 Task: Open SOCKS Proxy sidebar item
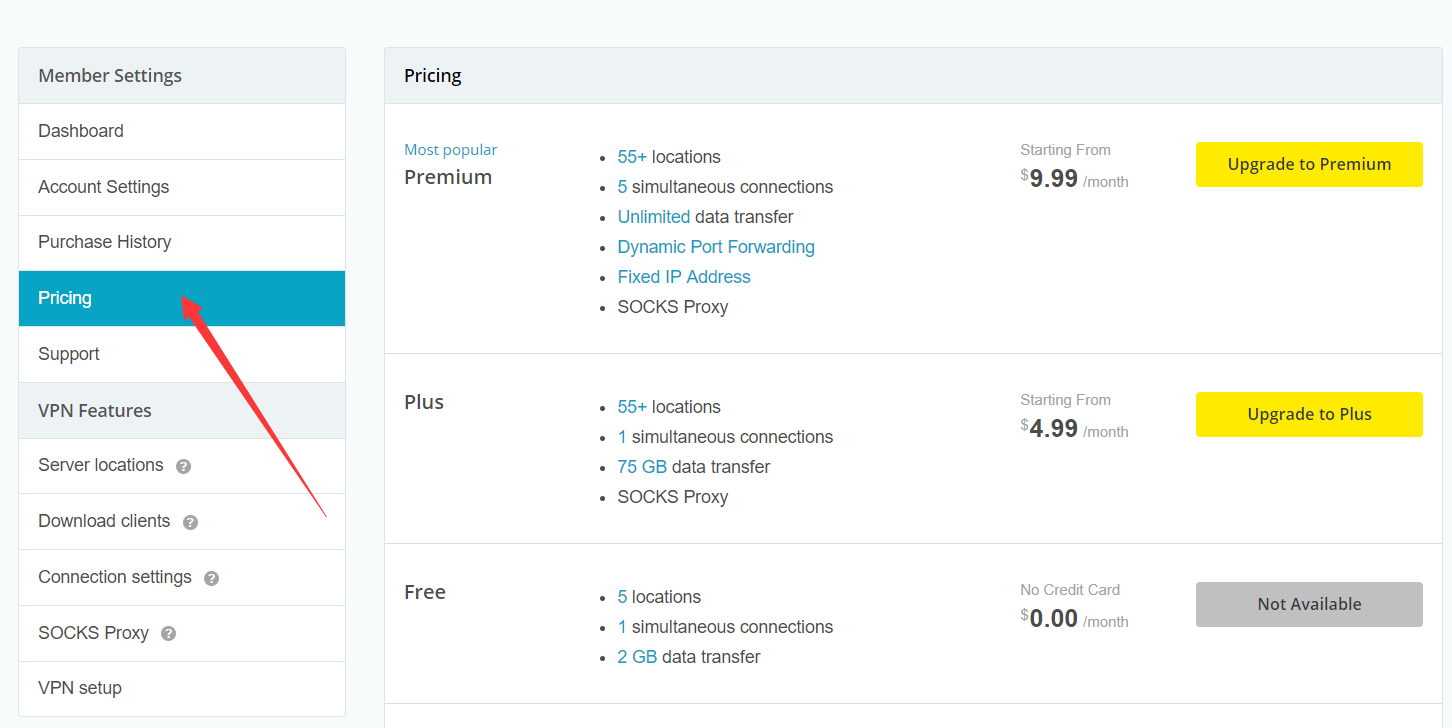[93, 633]
